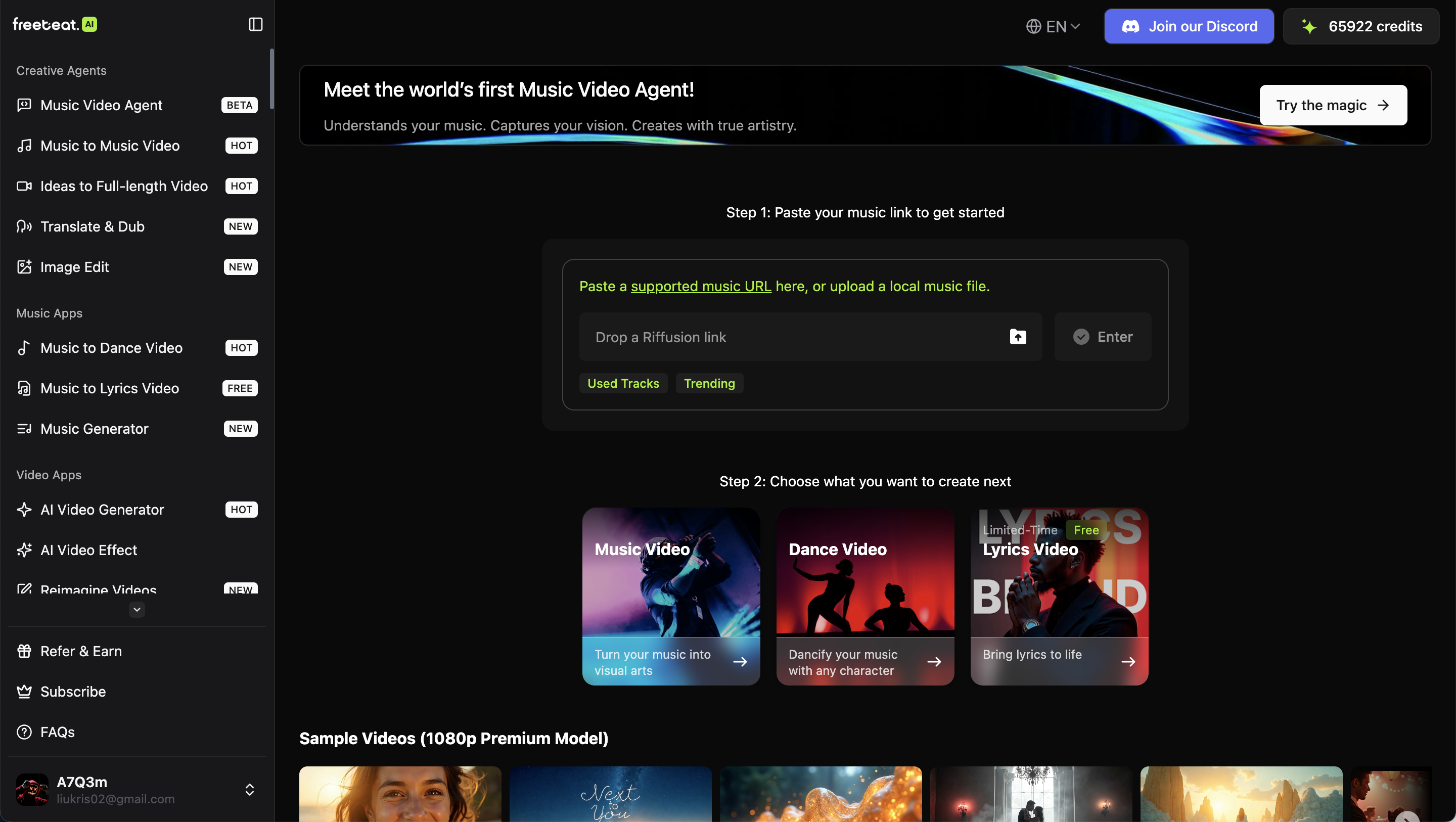Click the sparkle credits icon
Image resolution: width=1456 pixels, height=822 pixels.
[1308, 27]
